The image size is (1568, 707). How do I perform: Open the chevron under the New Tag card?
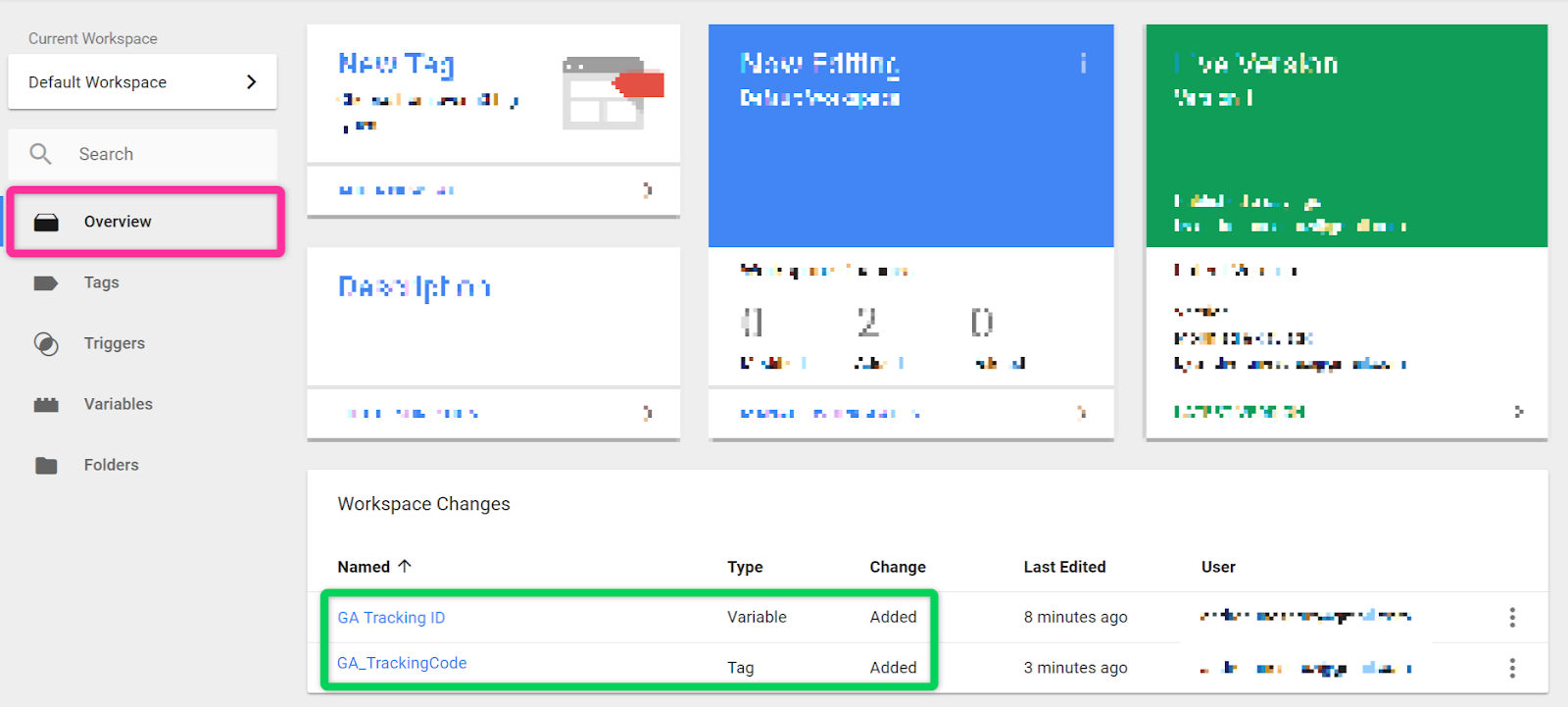point(647,190)
